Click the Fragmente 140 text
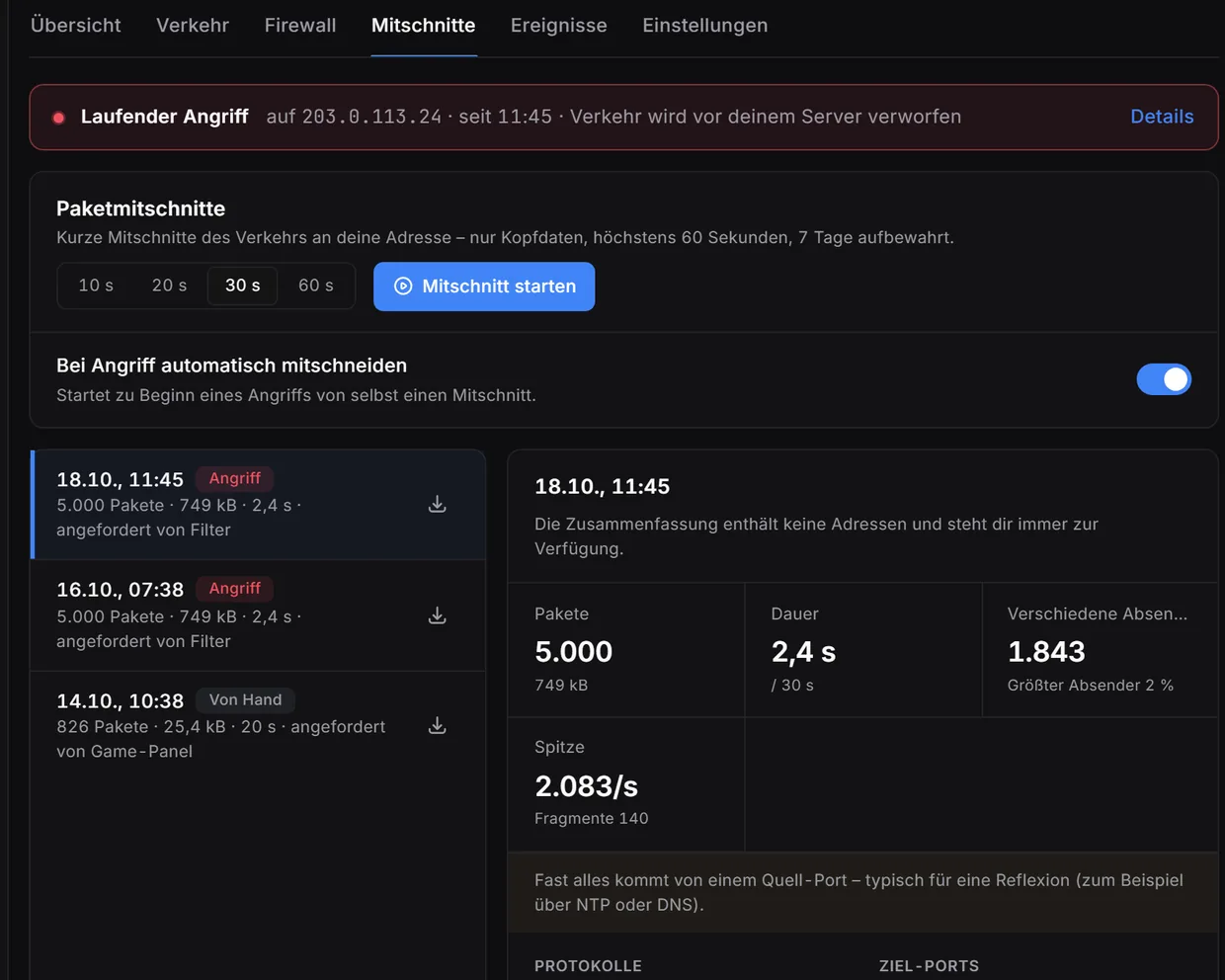This screenshot has width=1225, height=980. 592,818
